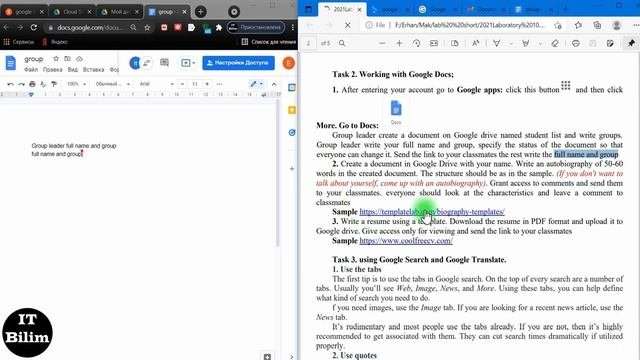Open the Arial font dropdown
640x360 pixels.
(x=156, y=84)
